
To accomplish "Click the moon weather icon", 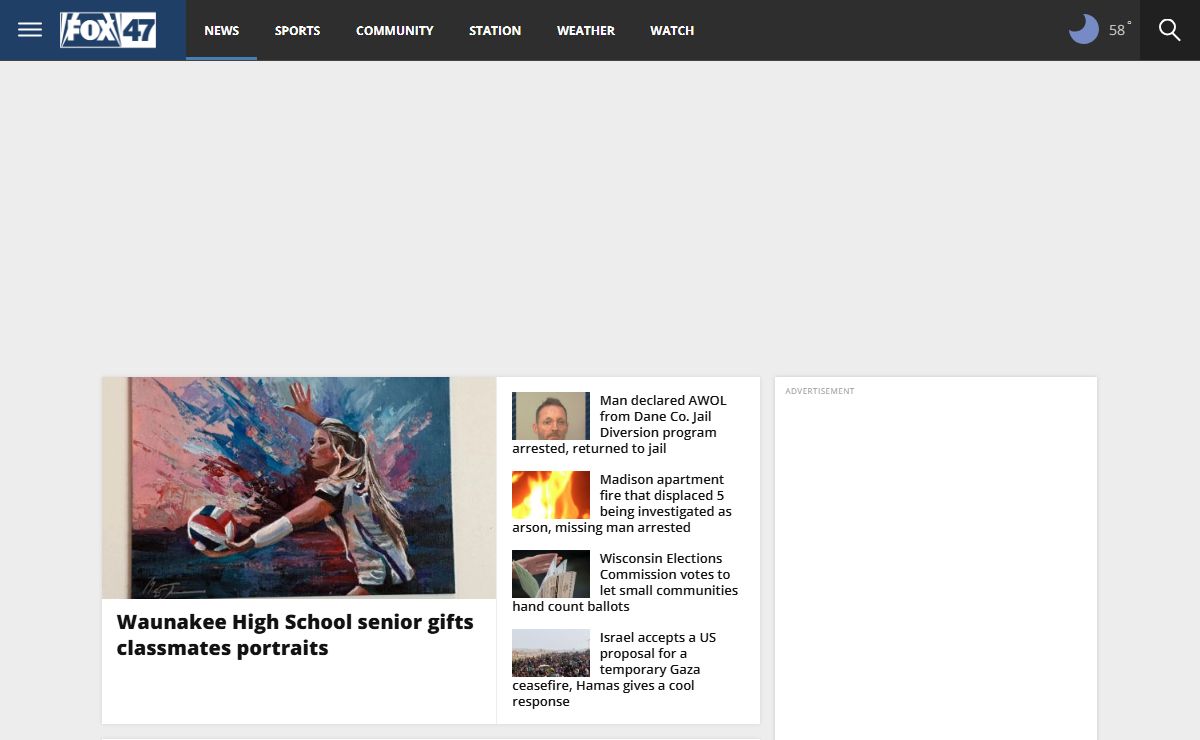I will pyautogui.click(x=1084, y=29).
